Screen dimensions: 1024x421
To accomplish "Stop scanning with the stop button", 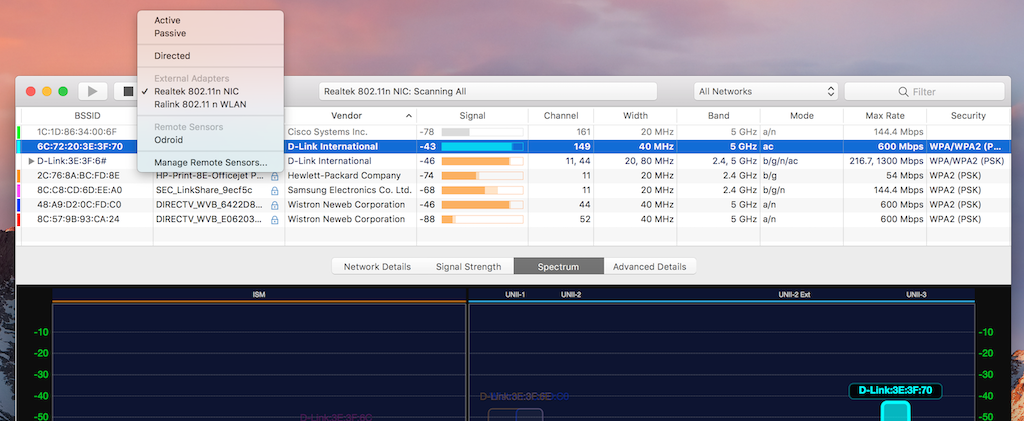I will click(x=128, y=91).
